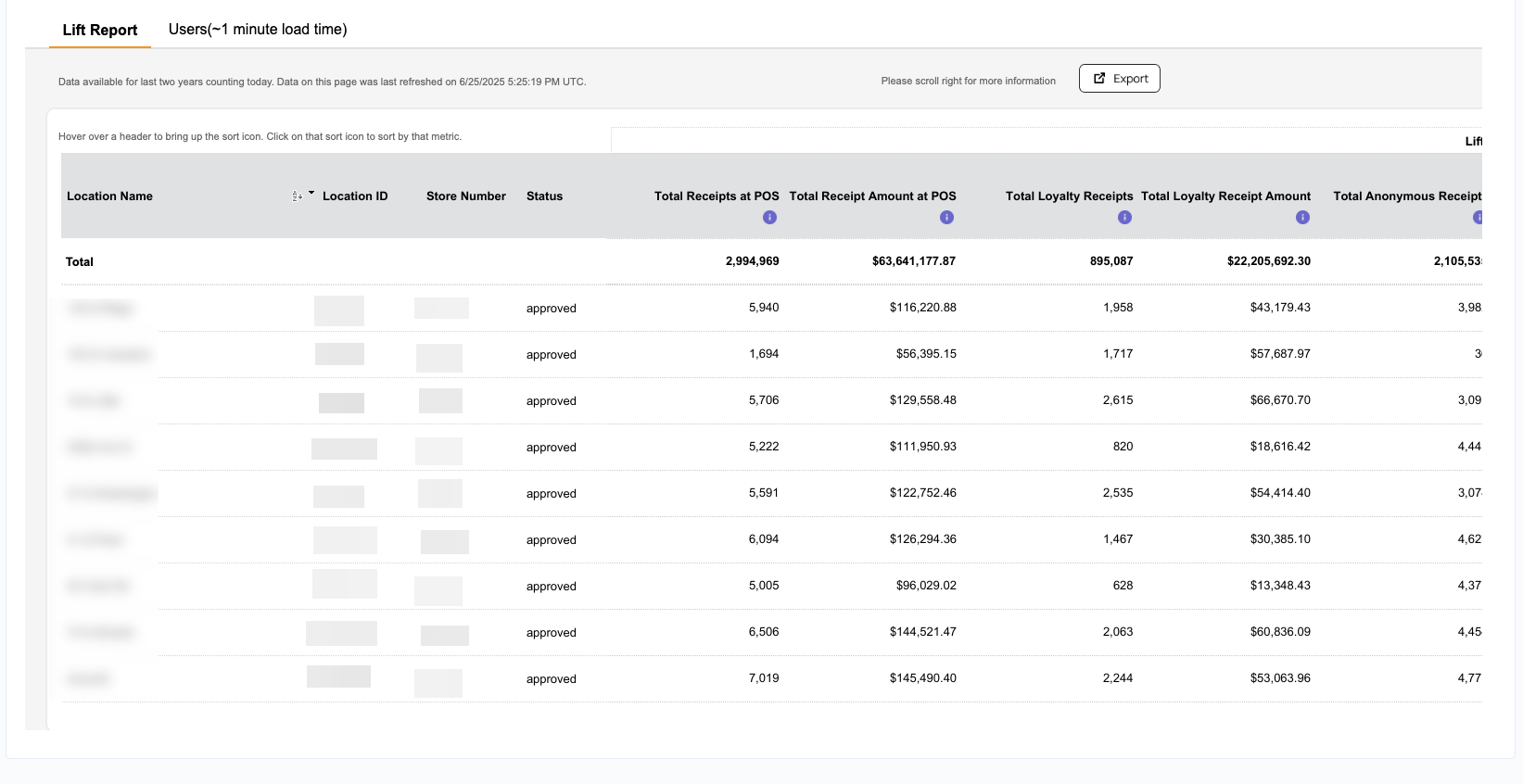This screenshot has height=784, width=1523.
Task: Click info icon under Total Anonymous Receipts
Action: click(x=1478, y=217)
